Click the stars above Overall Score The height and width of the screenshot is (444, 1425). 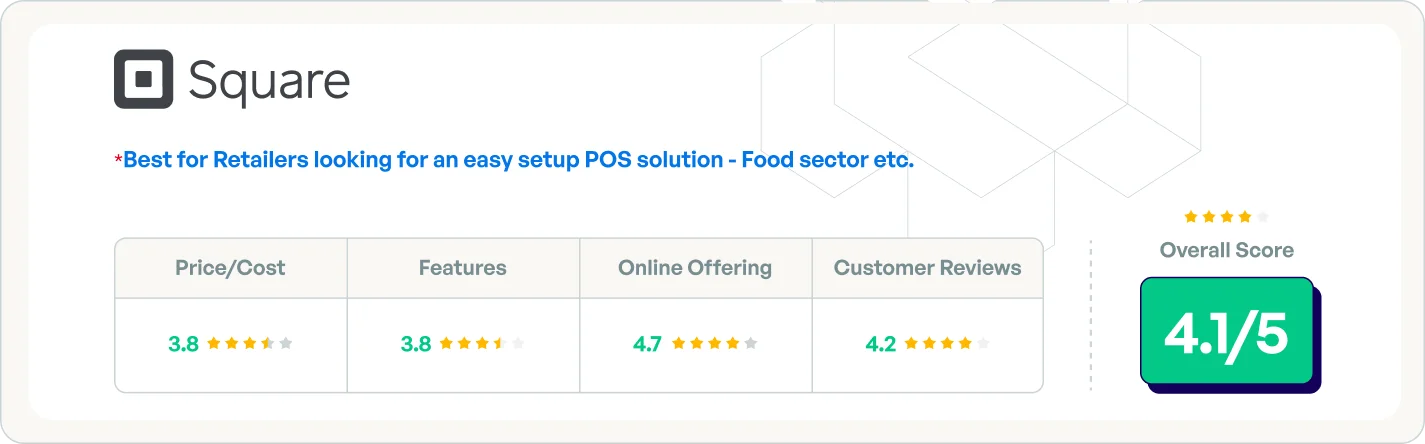pyautogui.click(x=1226, y=217)
